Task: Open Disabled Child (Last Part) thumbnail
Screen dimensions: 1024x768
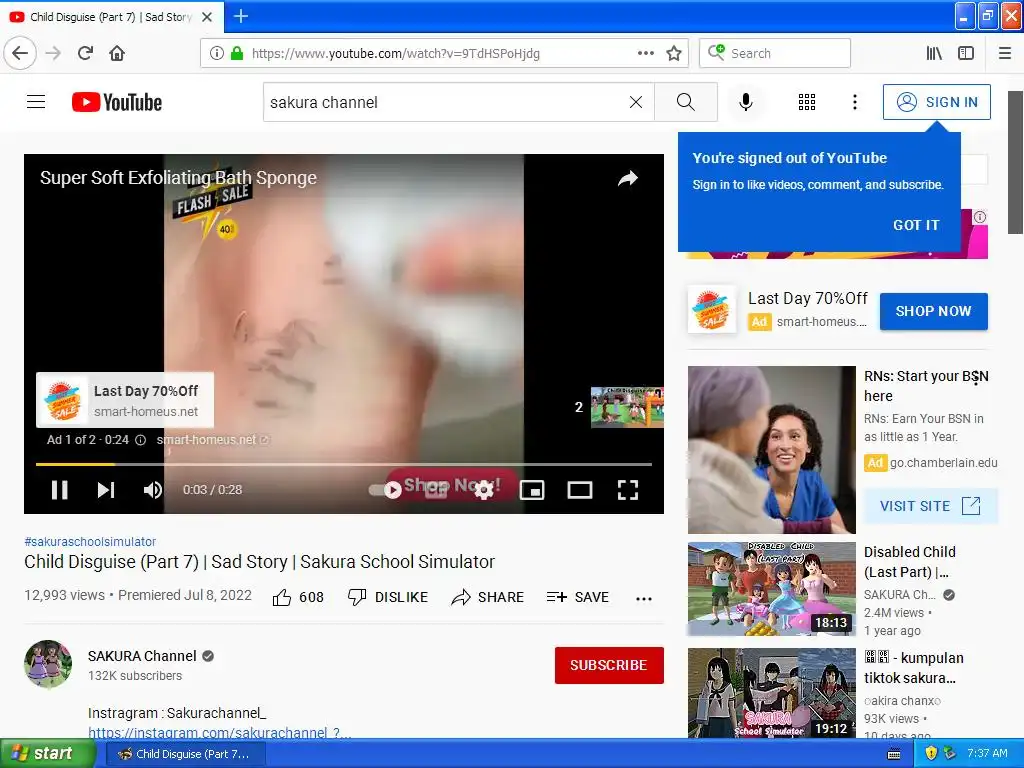Action: (771, 588)
